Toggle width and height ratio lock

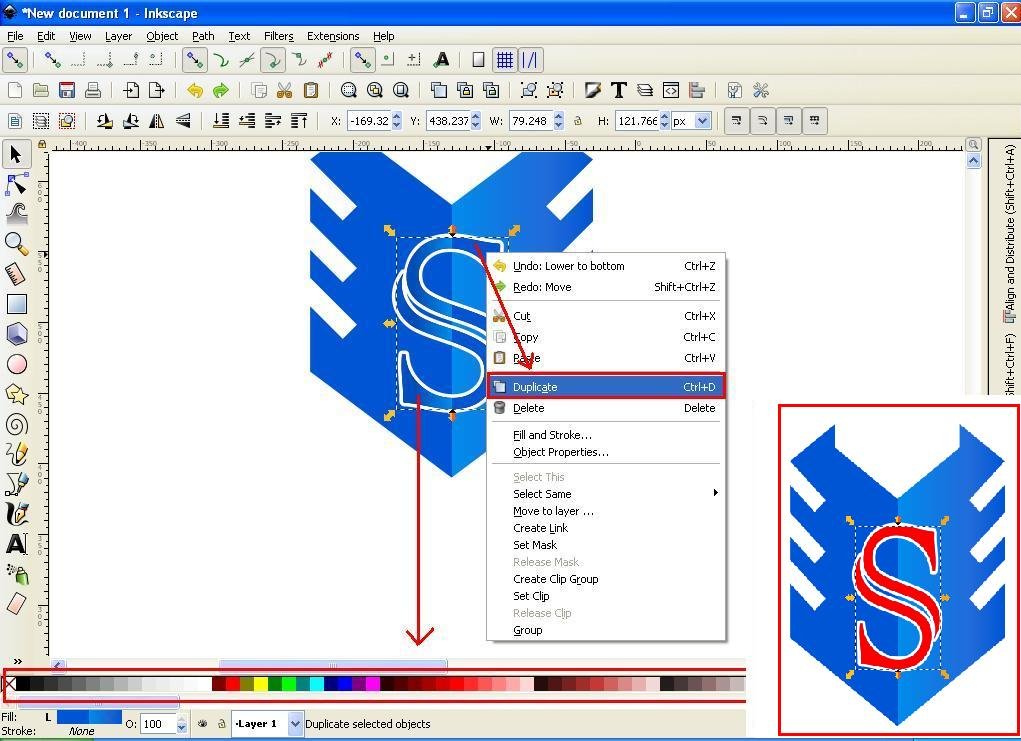578,121
